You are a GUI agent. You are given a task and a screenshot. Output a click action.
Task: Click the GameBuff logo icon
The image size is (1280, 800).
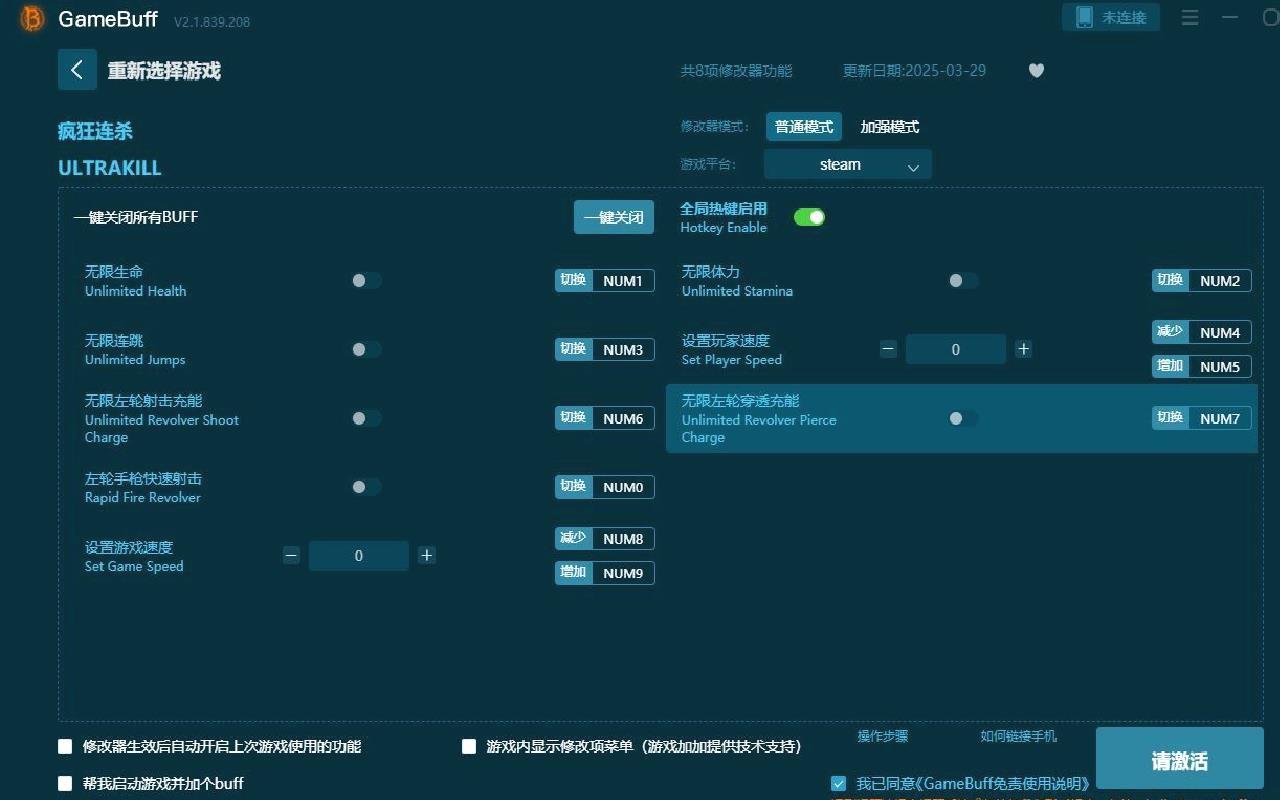[32, 19]
